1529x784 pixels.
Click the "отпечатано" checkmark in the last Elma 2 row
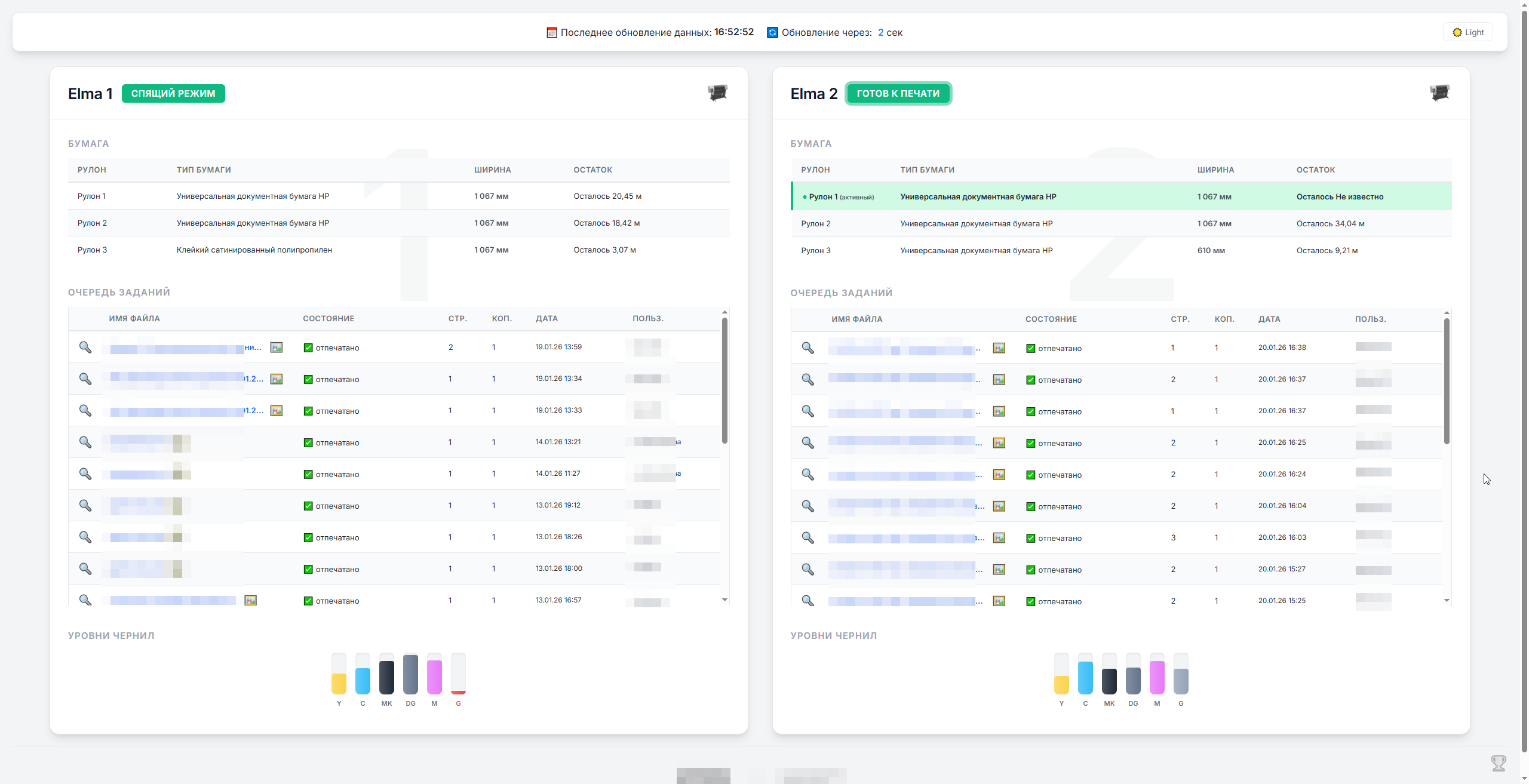tap(1031, 601)
